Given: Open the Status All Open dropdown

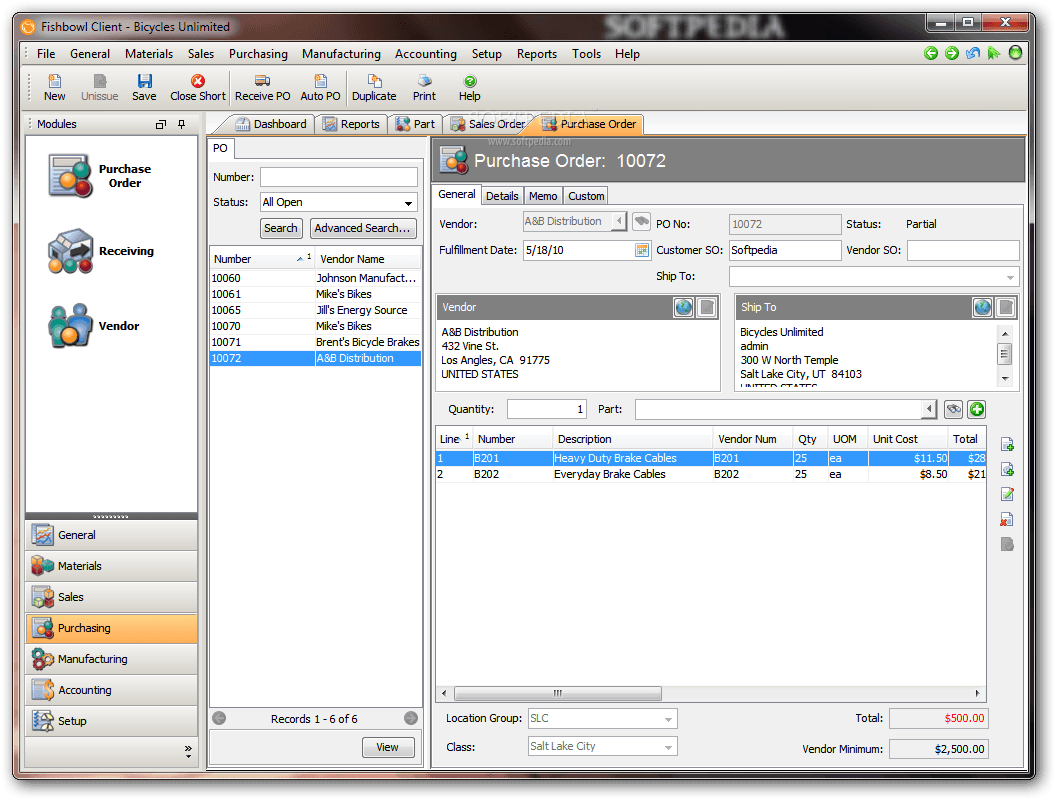Looking at the screenshot, I should [x=408, y=203].
